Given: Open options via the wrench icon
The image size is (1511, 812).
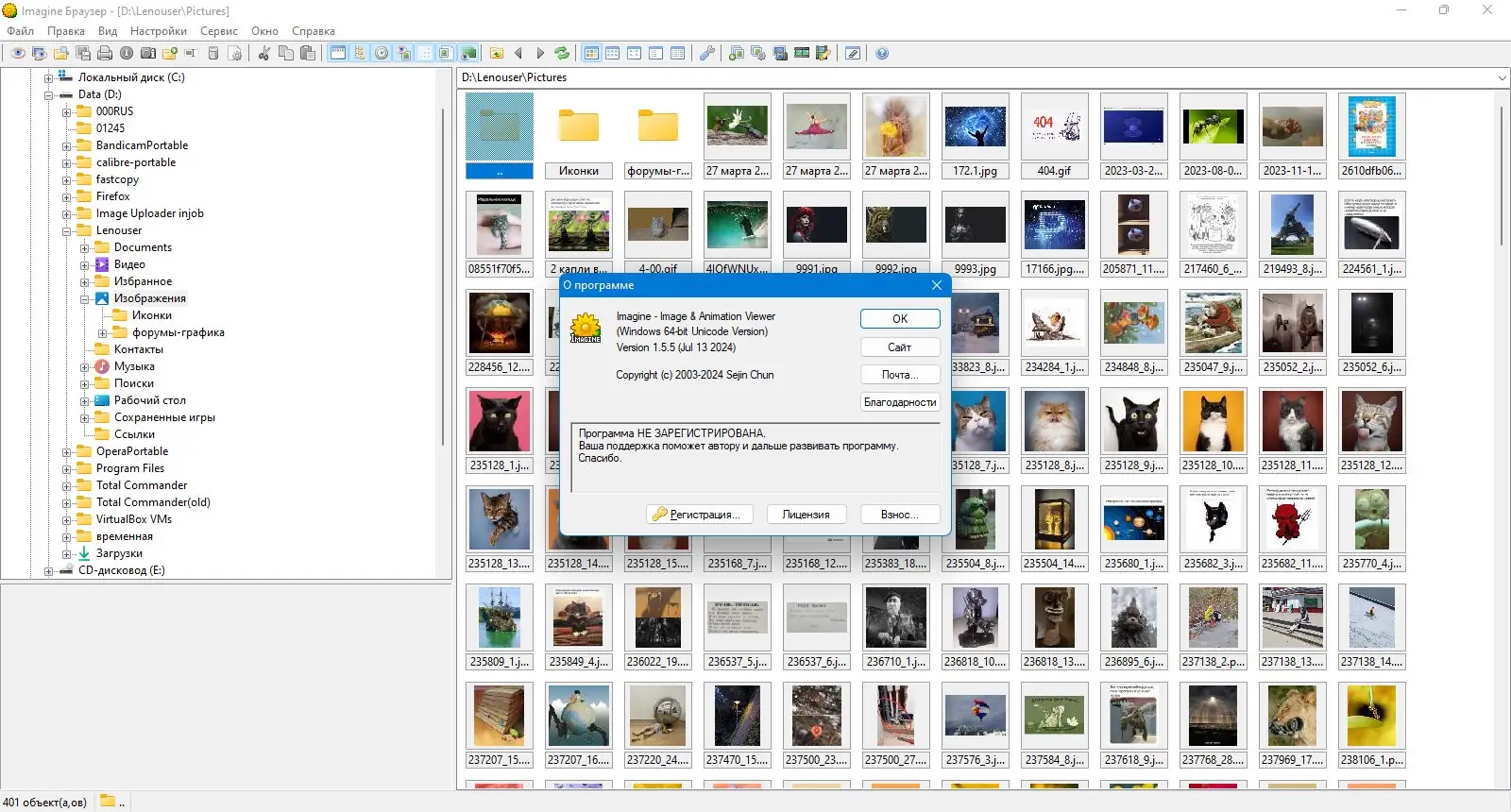Looking at the screenshot, I should coord(706,53).
